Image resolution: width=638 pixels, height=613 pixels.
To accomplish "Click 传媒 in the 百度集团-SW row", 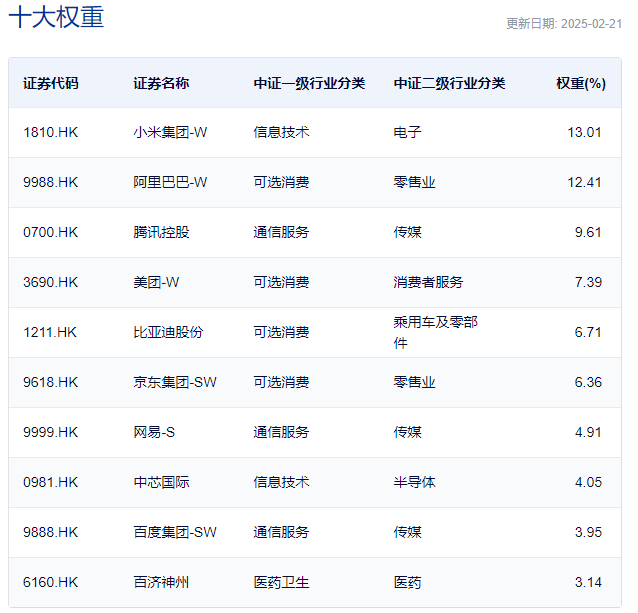I will pyautogui.click(x=407, y=532).
